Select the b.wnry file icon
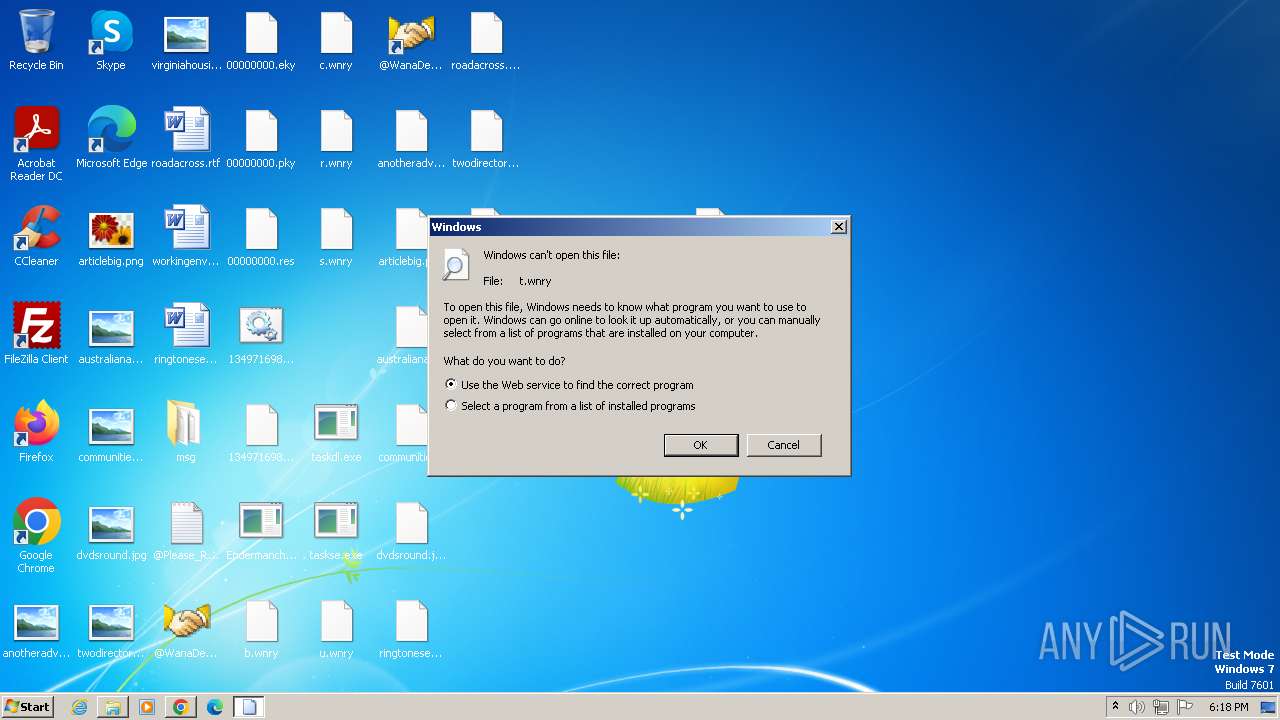This screenshot has width=1280, height=720. (x=261, y=629)
